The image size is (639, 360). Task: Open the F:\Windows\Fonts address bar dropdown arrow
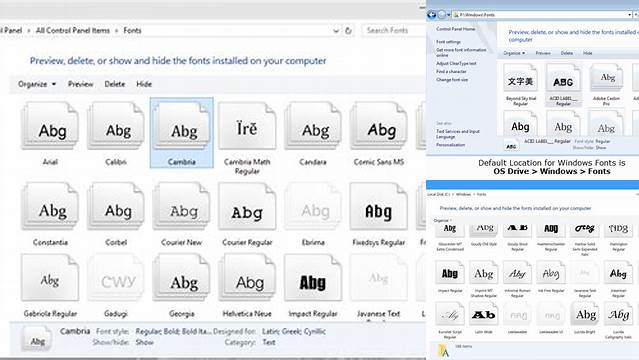pyautogui.click(x=630, y=15)
